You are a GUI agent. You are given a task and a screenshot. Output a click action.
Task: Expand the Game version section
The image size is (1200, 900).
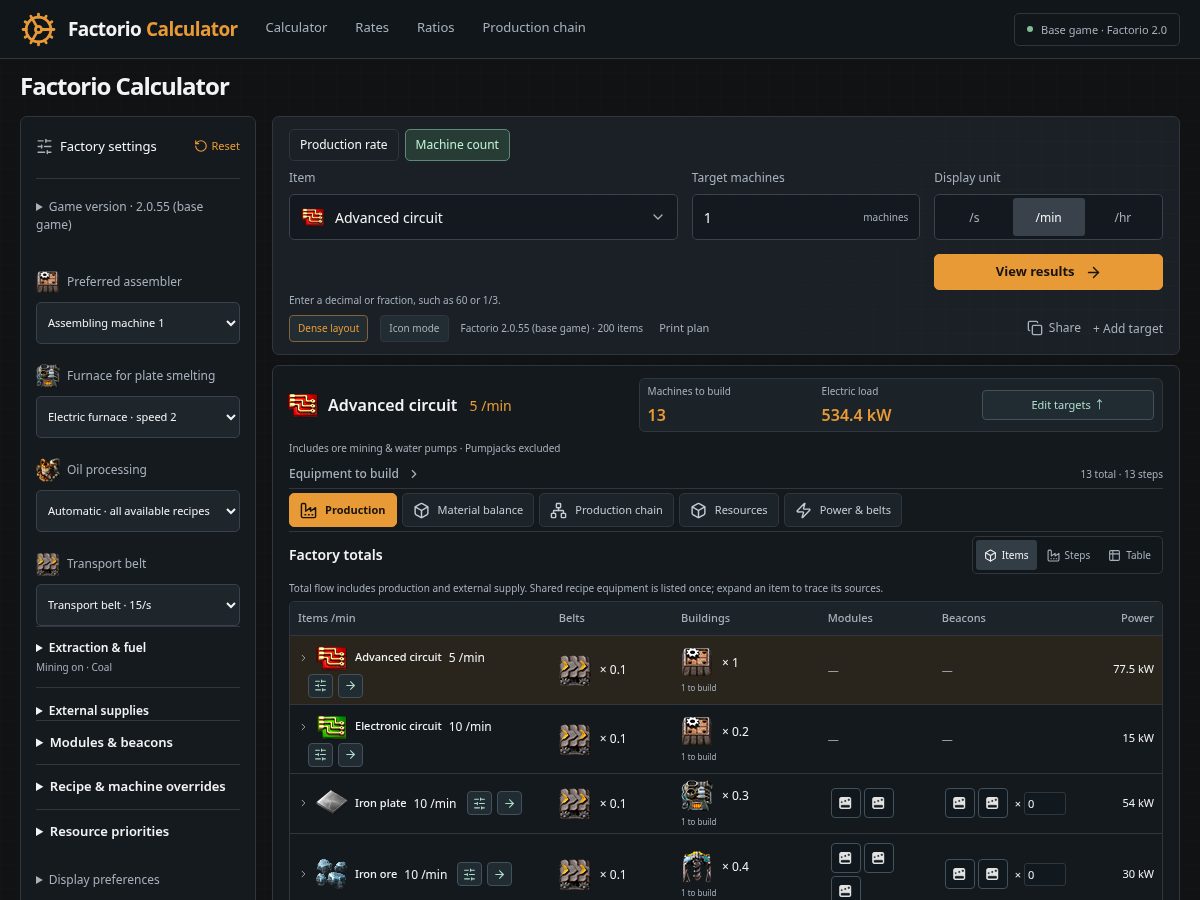coord(138,215)
